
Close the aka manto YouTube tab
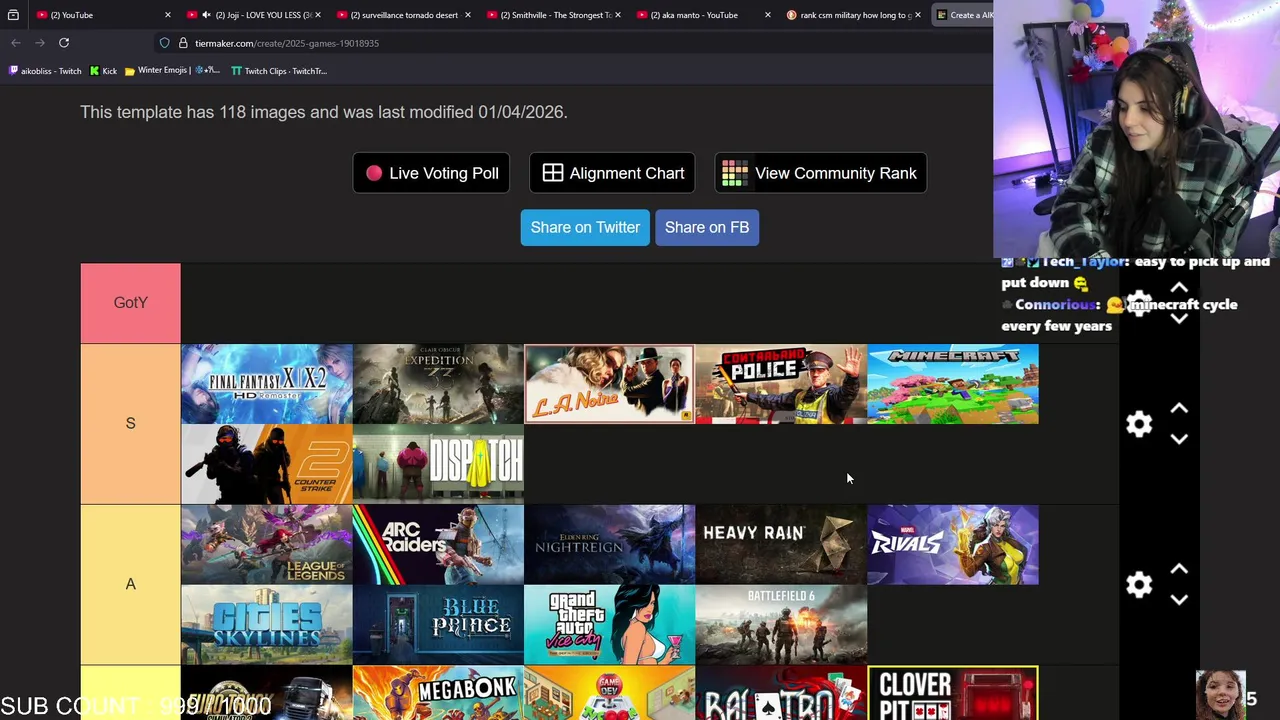coord(767,15)
